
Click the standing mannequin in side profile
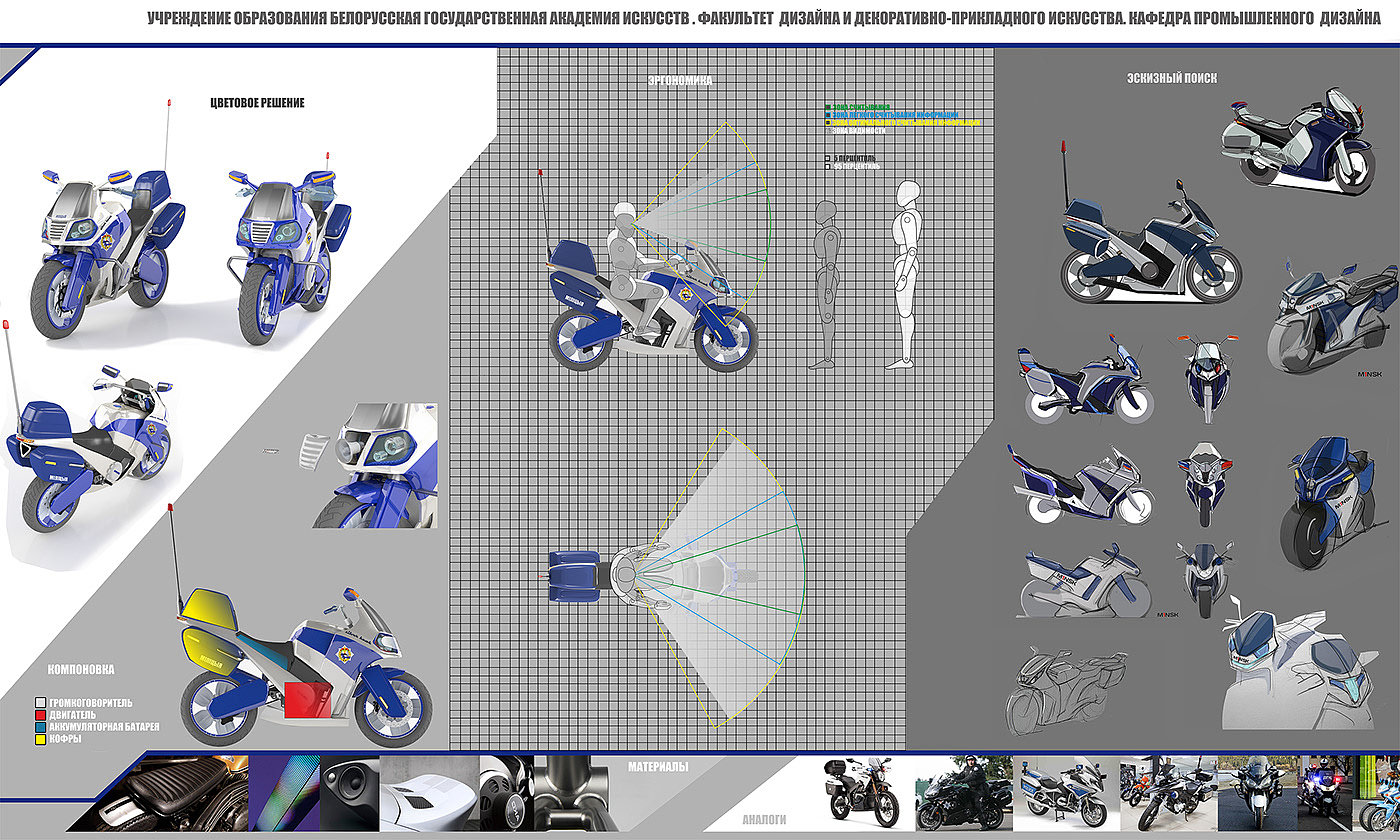826,284
